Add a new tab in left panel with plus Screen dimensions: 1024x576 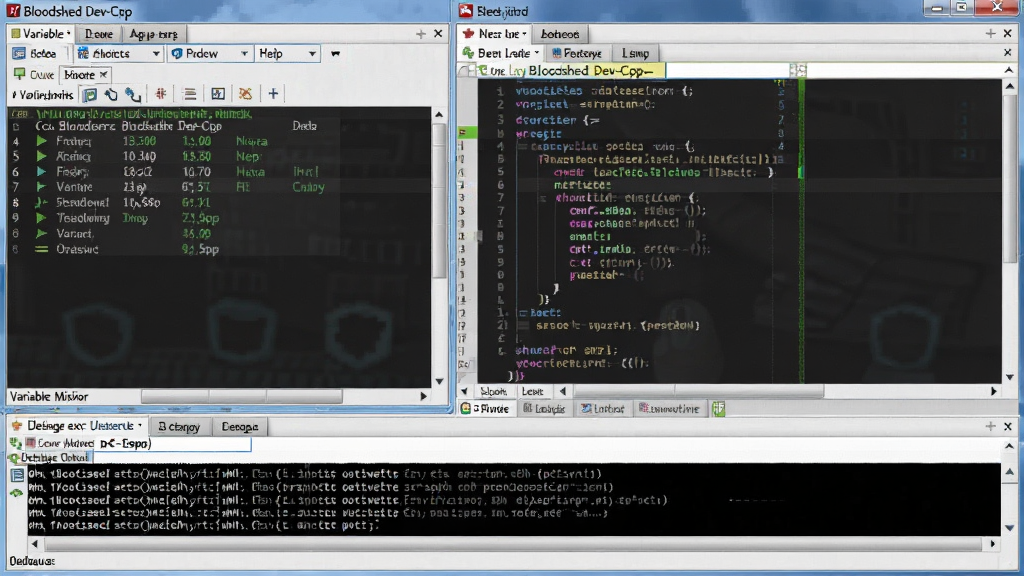[421, 33]
